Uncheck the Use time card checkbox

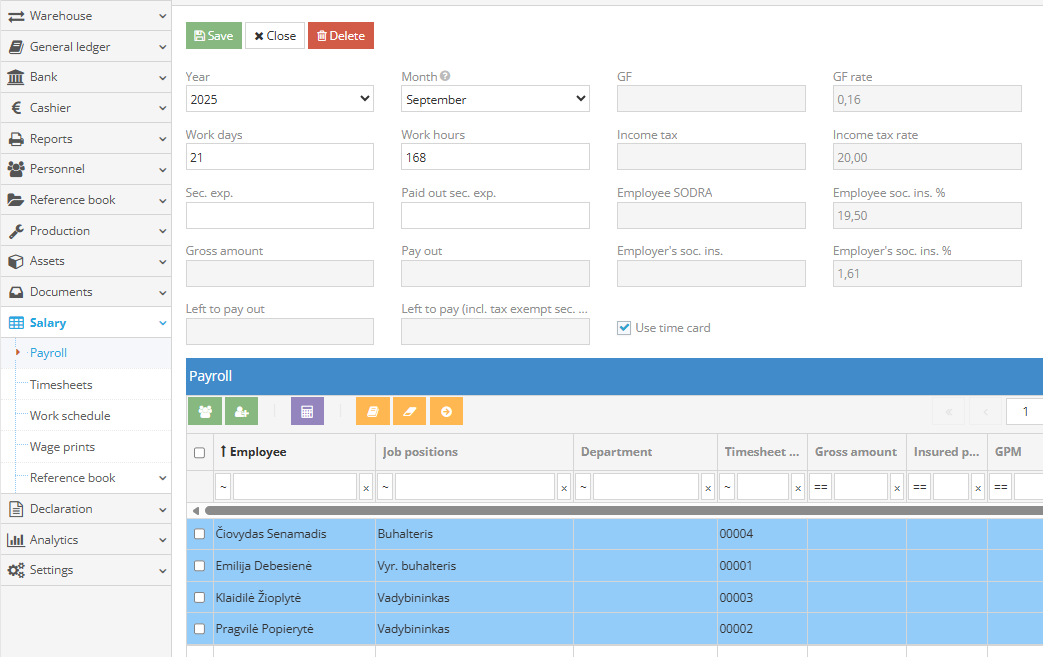[624, 327]
